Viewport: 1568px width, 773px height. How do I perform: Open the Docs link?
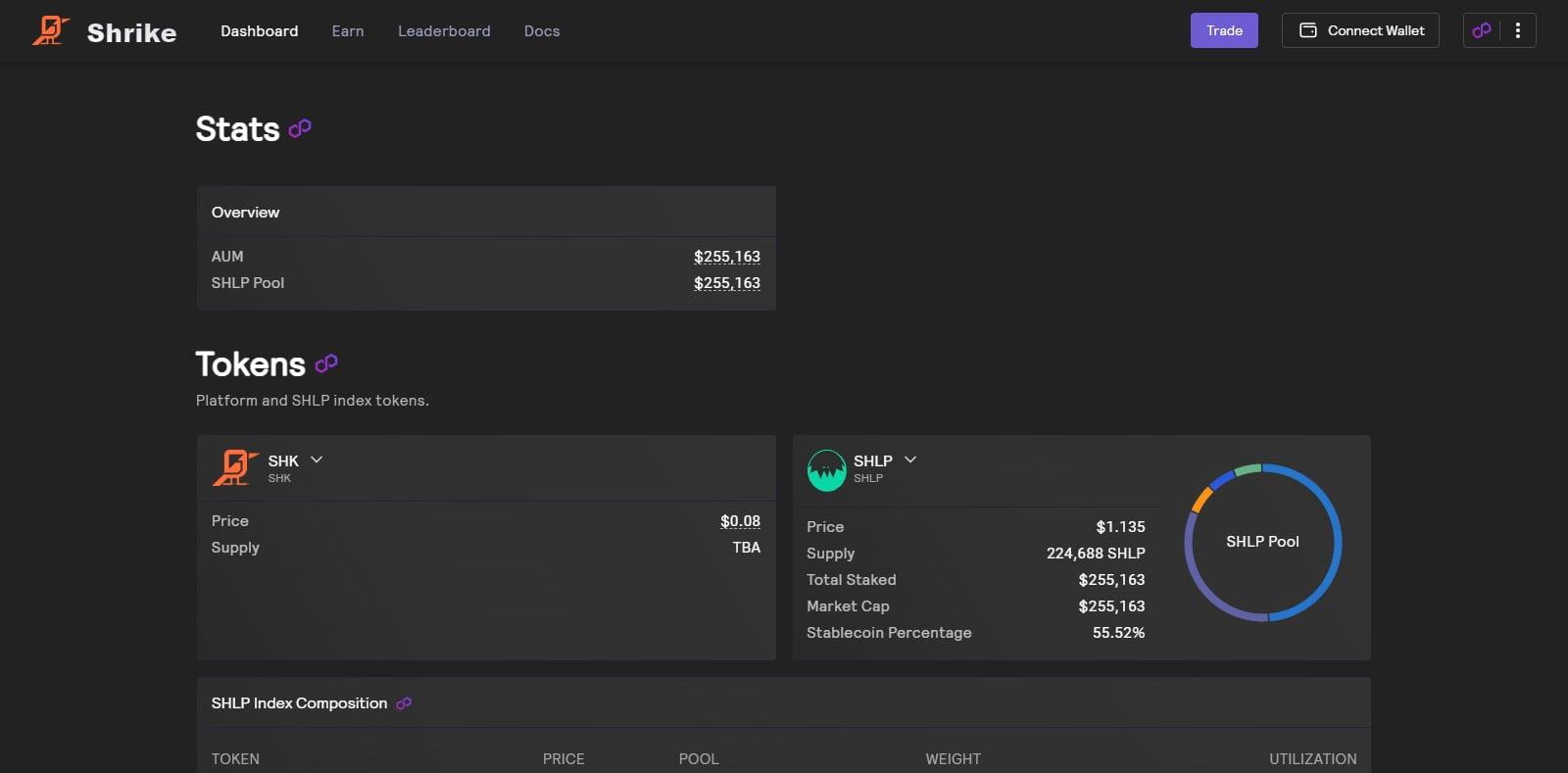(542, 31)
